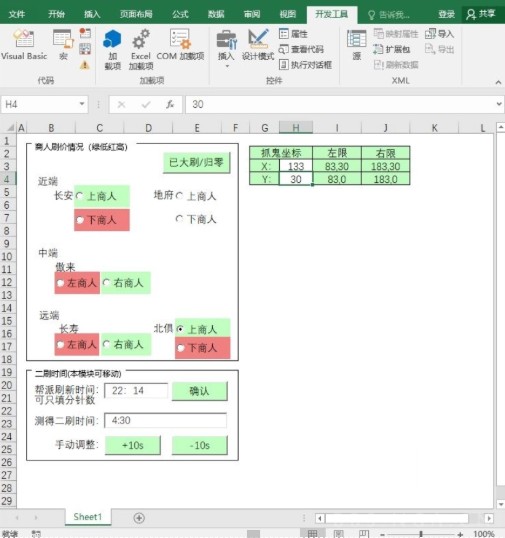The height and width of the screenshot is (538, 505).
Task: Open XML Expansion Packs (扩展包)
Action: (391, 49)
